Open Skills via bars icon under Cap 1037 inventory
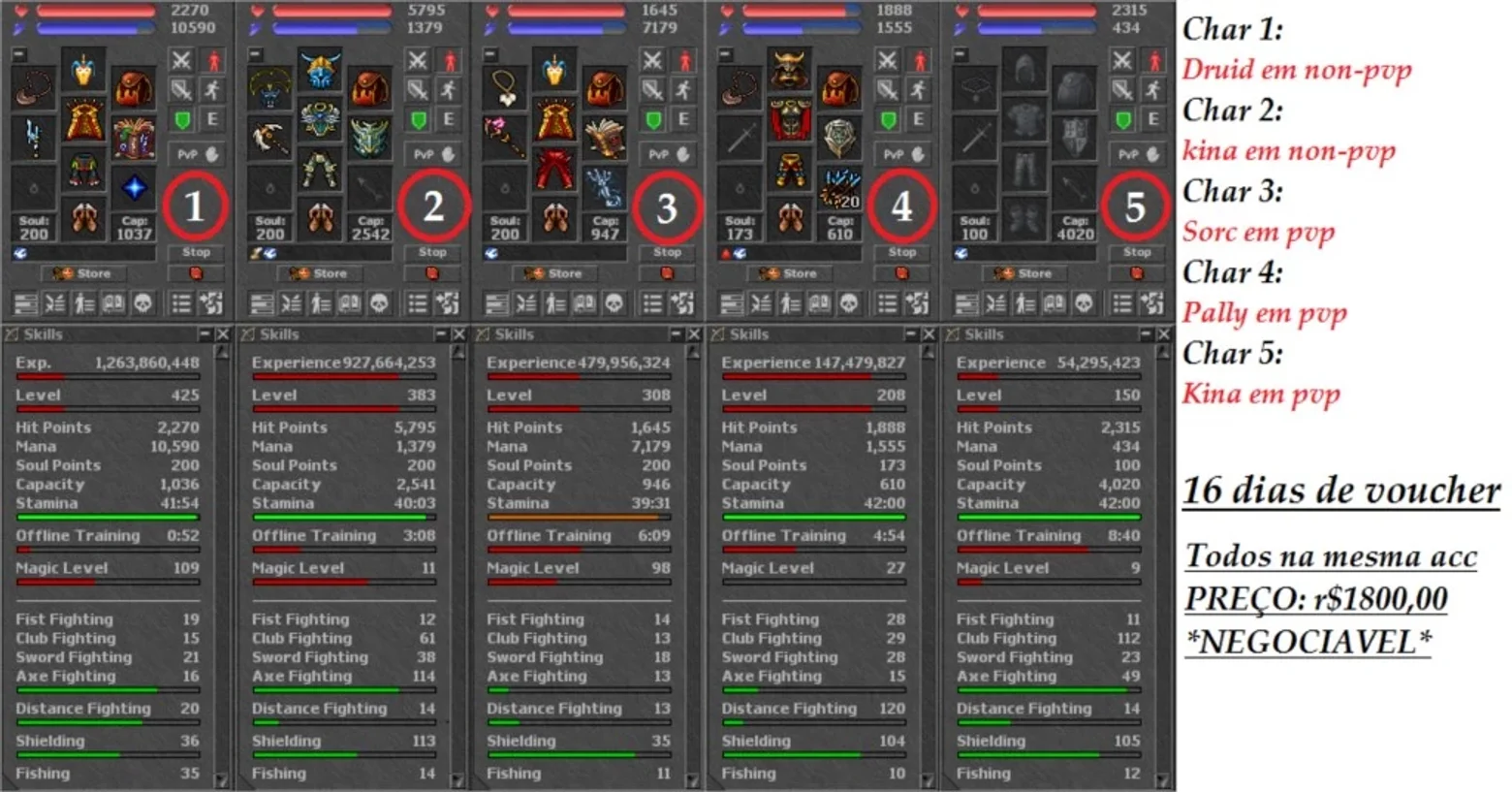 26,303
